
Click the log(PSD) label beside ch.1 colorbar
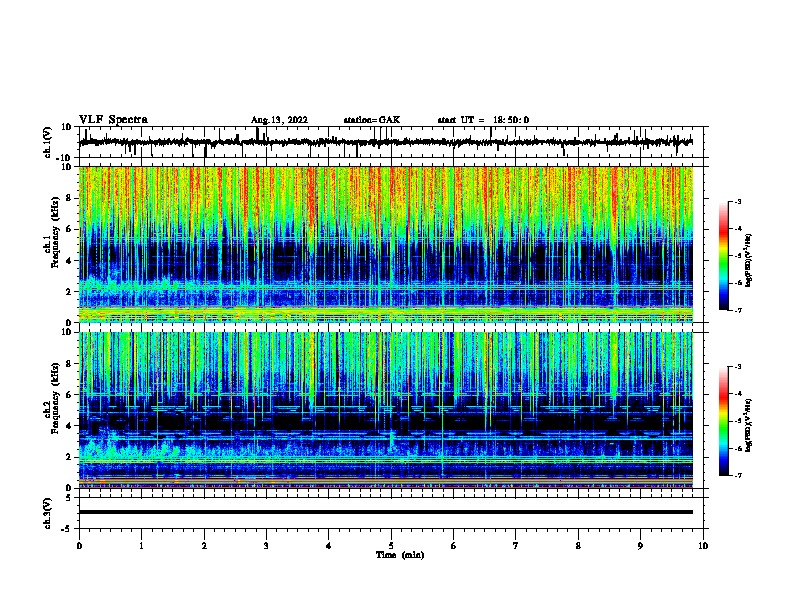click(748, 261)
